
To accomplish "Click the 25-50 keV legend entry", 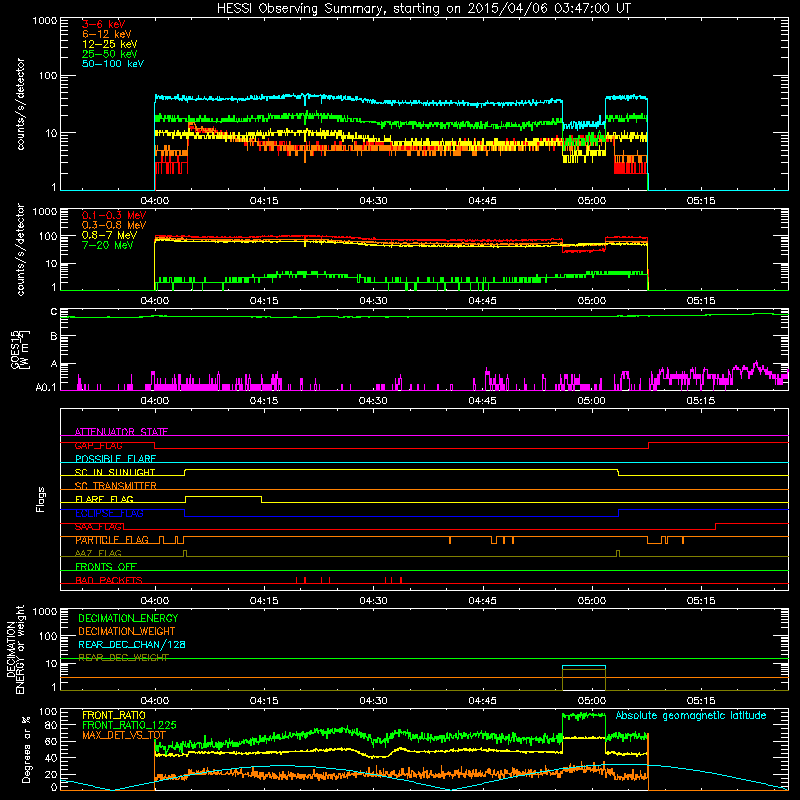I will (109, 54).
